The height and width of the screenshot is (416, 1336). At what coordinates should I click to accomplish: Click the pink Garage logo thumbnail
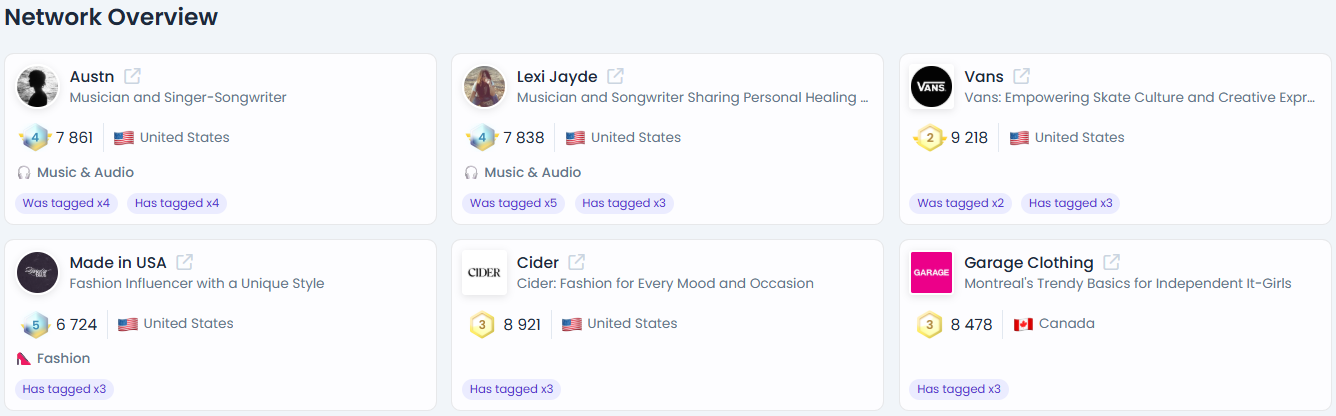coord(931,273)
